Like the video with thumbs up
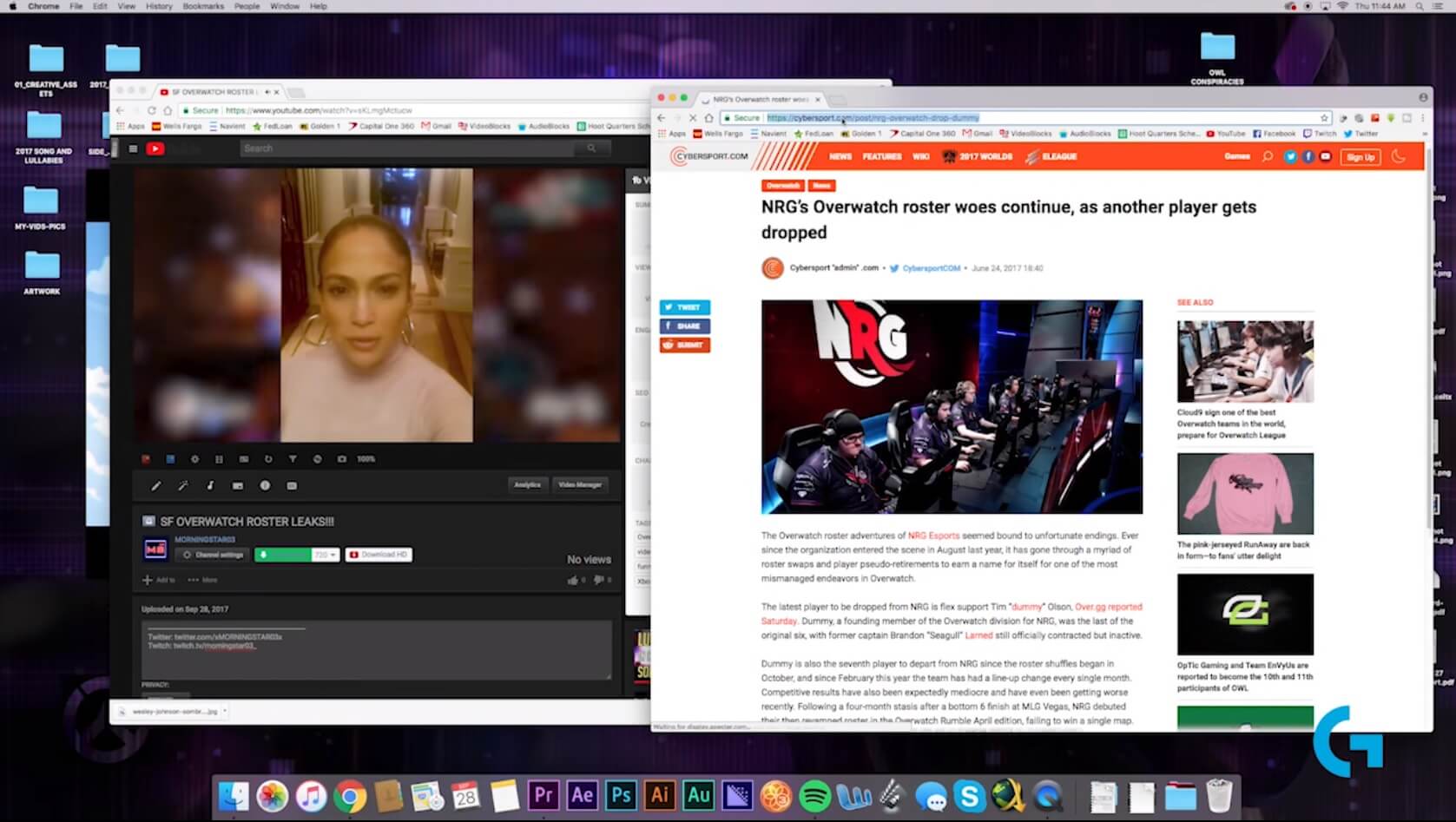This screenshot has height=822, width=1456. tap(573, 580)
